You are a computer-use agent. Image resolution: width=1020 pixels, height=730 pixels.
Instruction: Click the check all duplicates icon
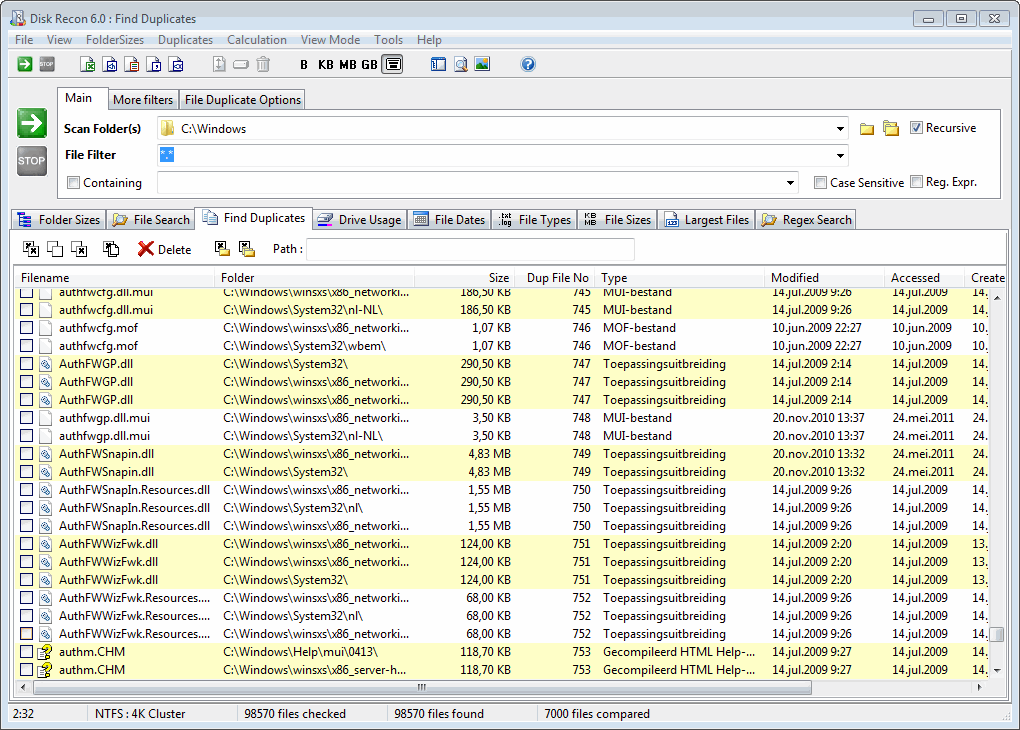coord(31,249)
